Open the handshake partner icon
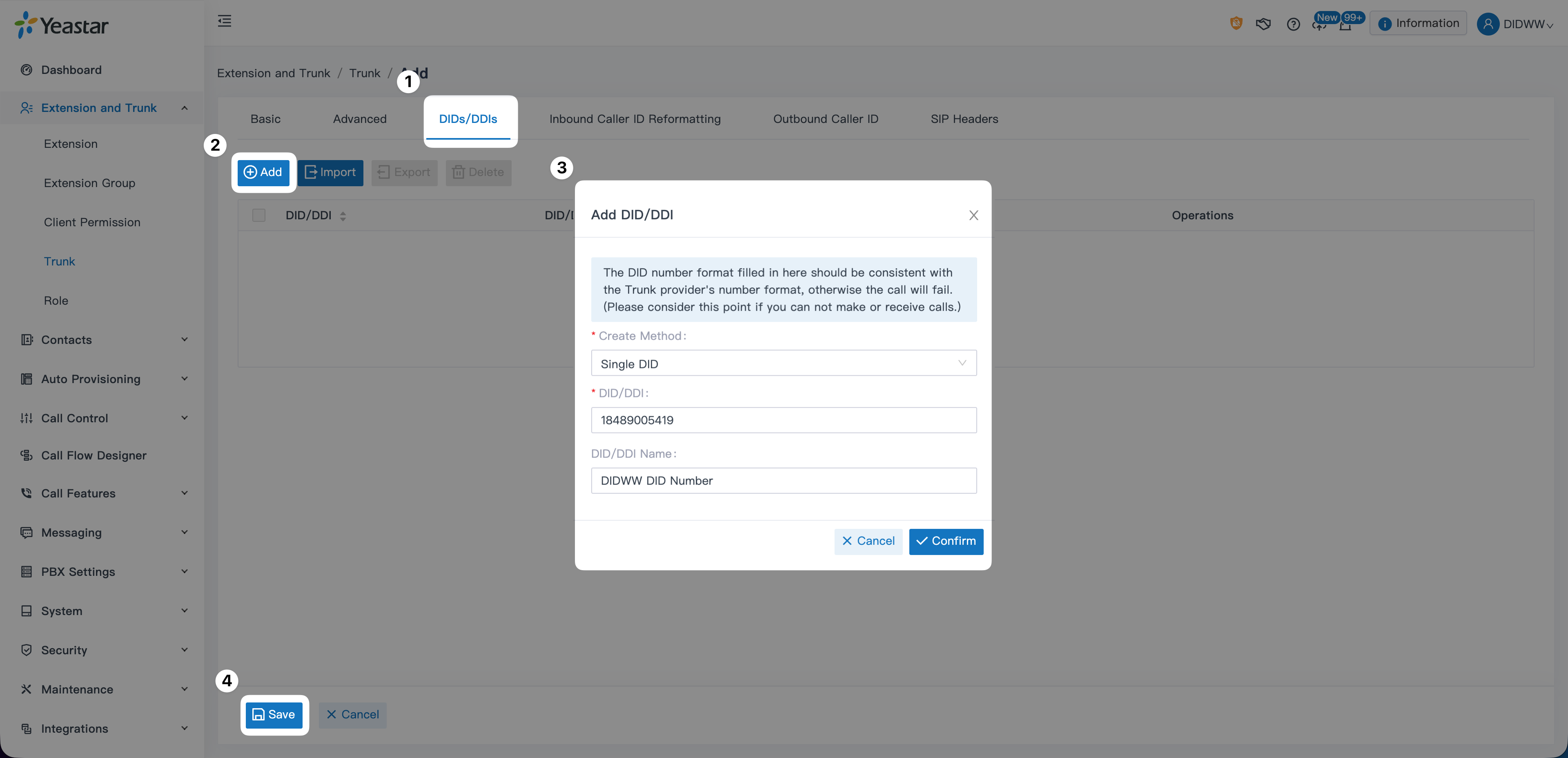 (x=1263, y=25)
